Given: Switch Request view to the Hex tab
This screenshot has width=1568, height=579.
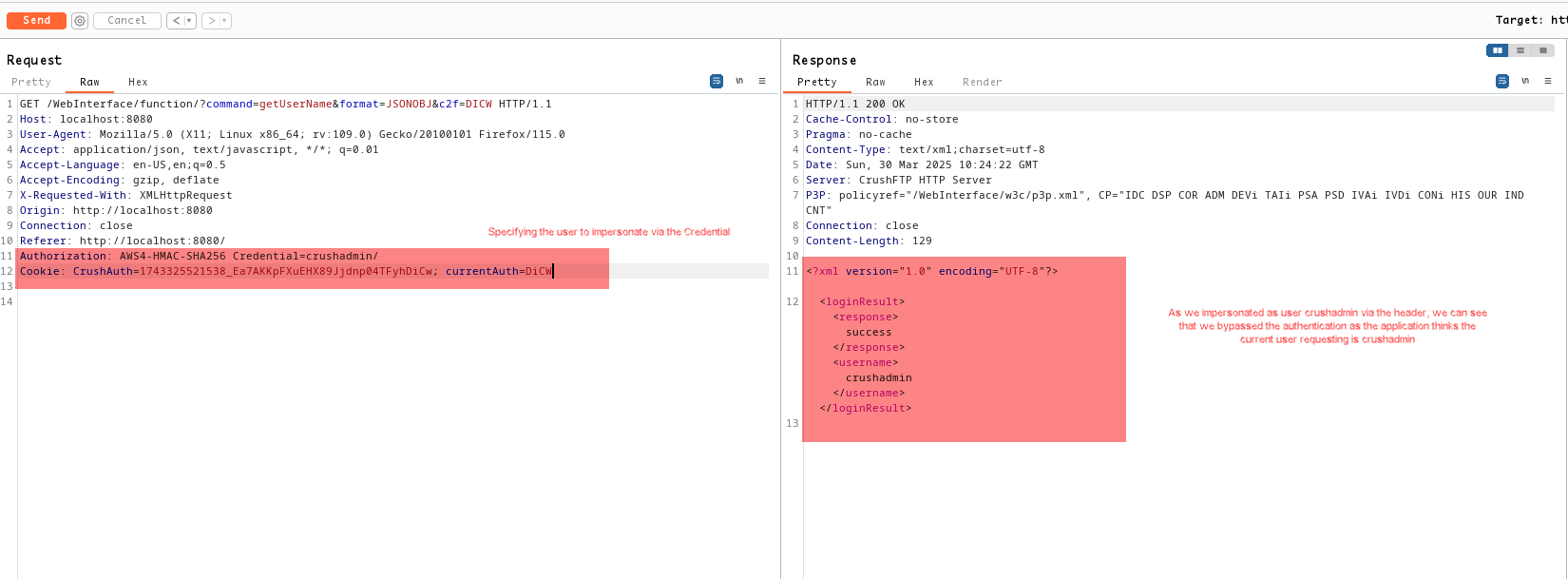Looking at the screenshot, I should click(x=138, y=82).
